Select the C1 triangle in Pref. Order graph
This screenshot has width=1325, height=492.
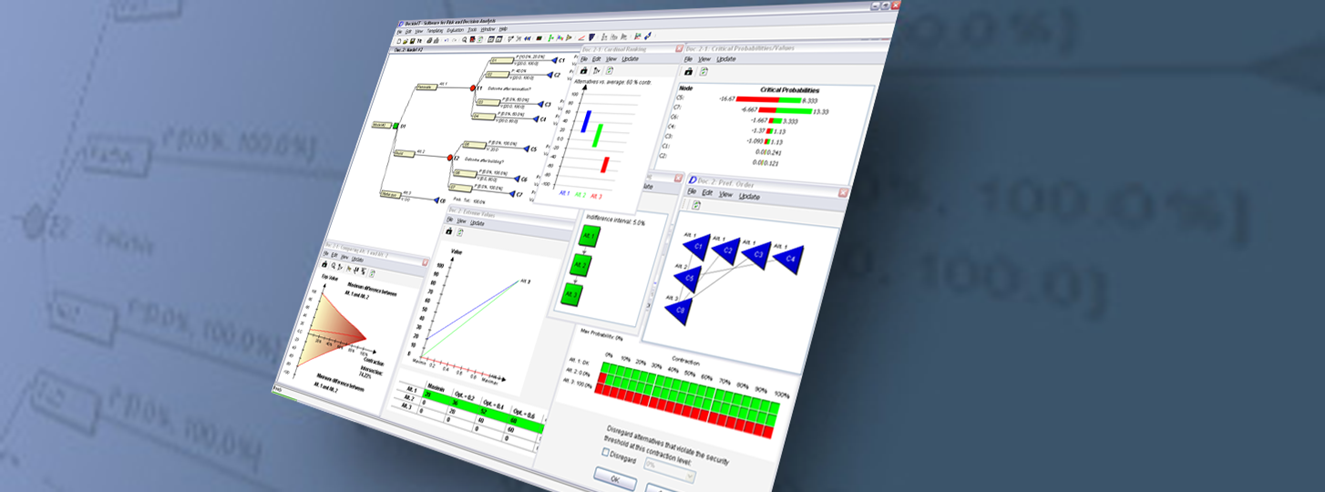click(x=700, y=246)
